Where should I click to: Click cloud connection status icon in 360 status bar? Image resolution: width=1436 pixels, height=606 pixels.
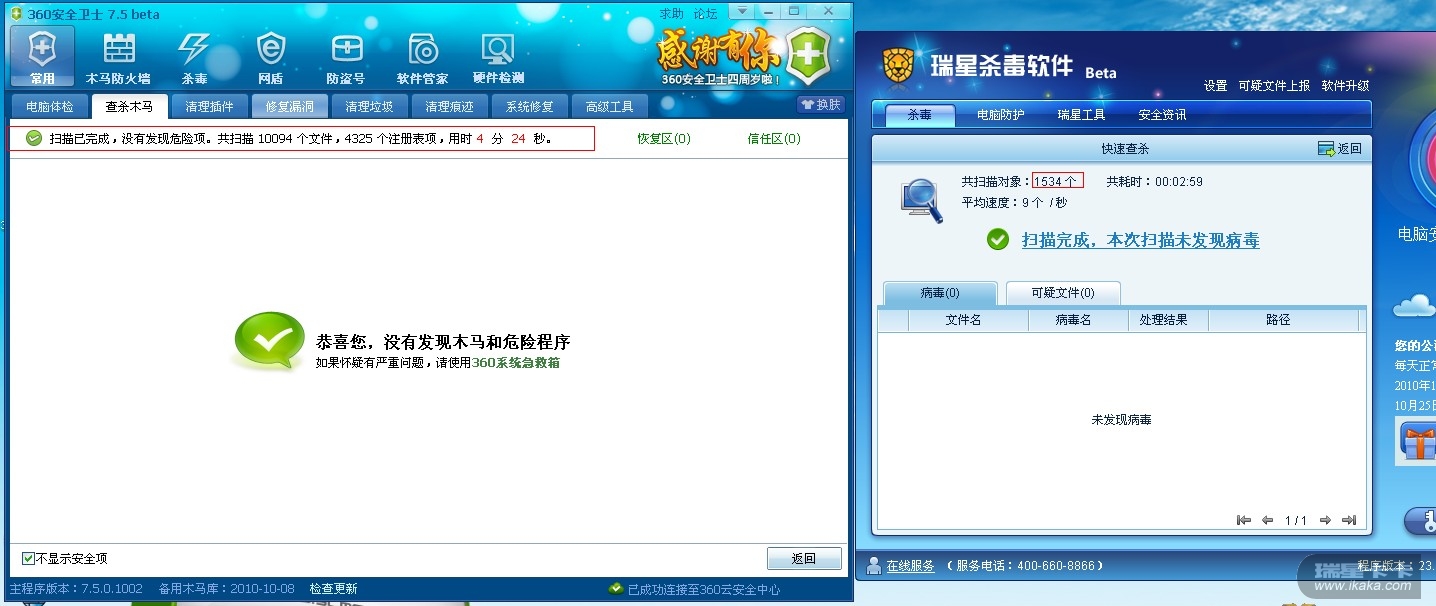[x=616, y=589]
